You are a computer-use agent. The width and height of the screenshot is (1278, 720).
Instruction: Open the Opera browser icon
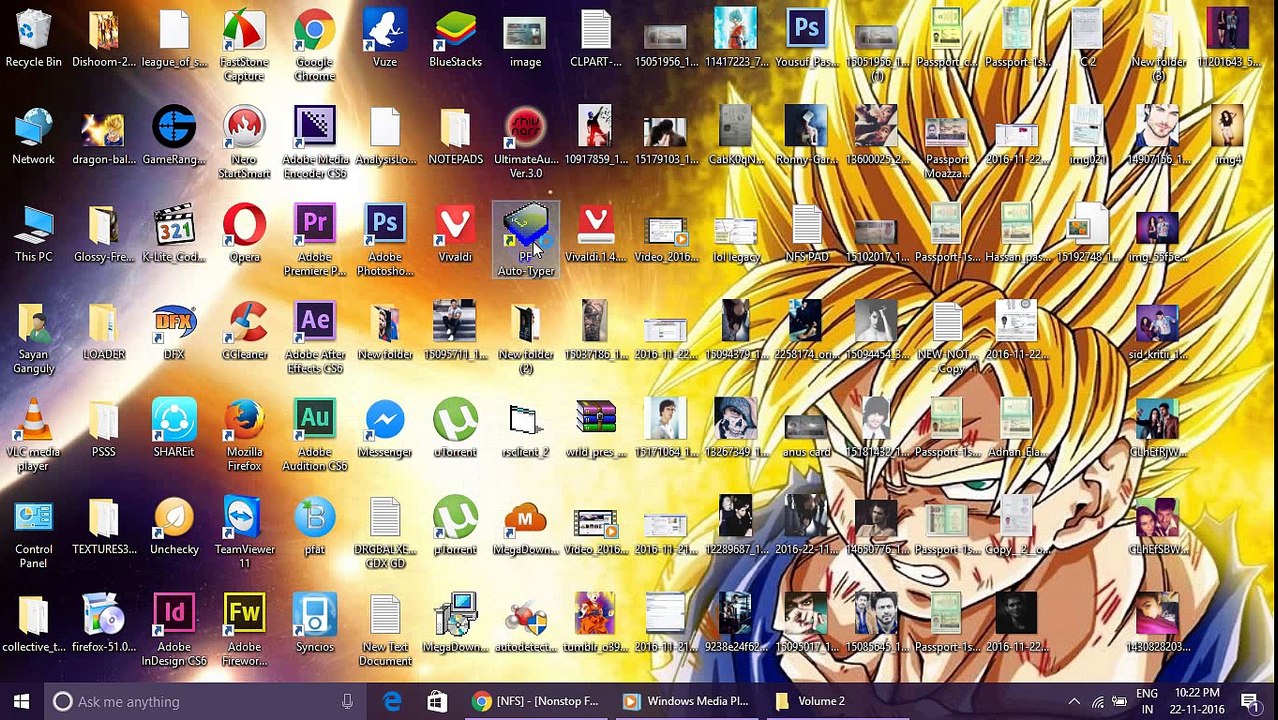pyautogui.click(x=244, y=235)
